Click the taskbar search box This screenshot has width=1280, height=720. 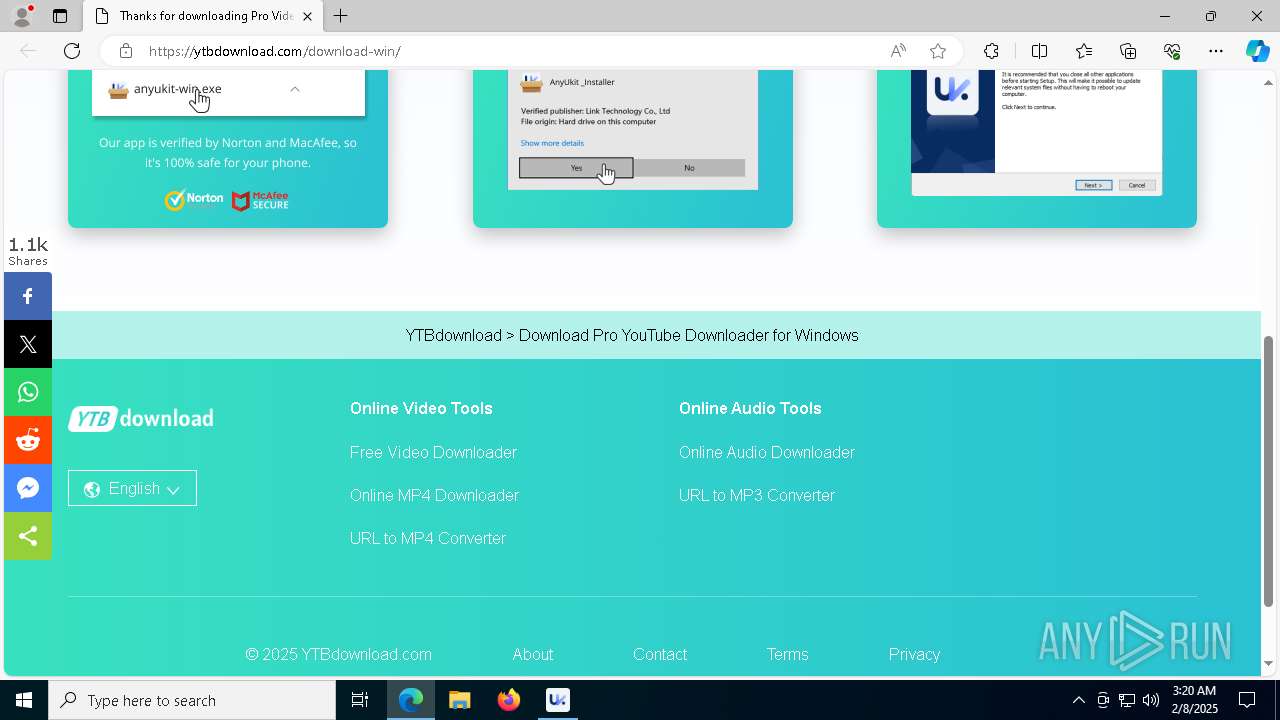(x=192, y=700)
